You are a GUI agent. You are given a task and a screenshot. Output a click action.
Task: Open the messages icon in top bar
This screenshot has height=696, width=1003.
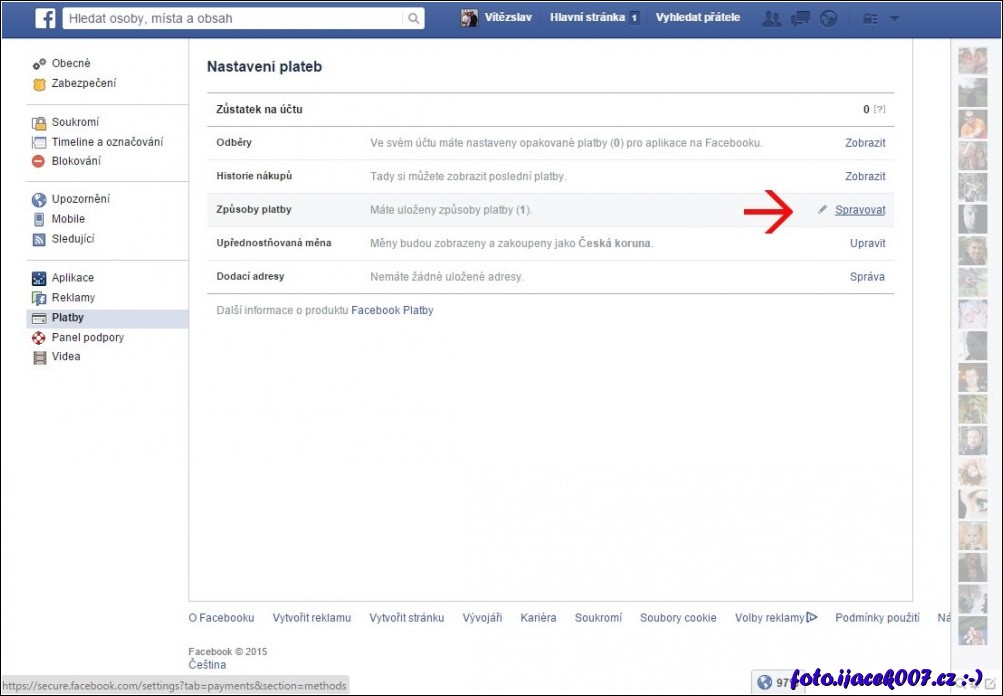click(800, 18)
